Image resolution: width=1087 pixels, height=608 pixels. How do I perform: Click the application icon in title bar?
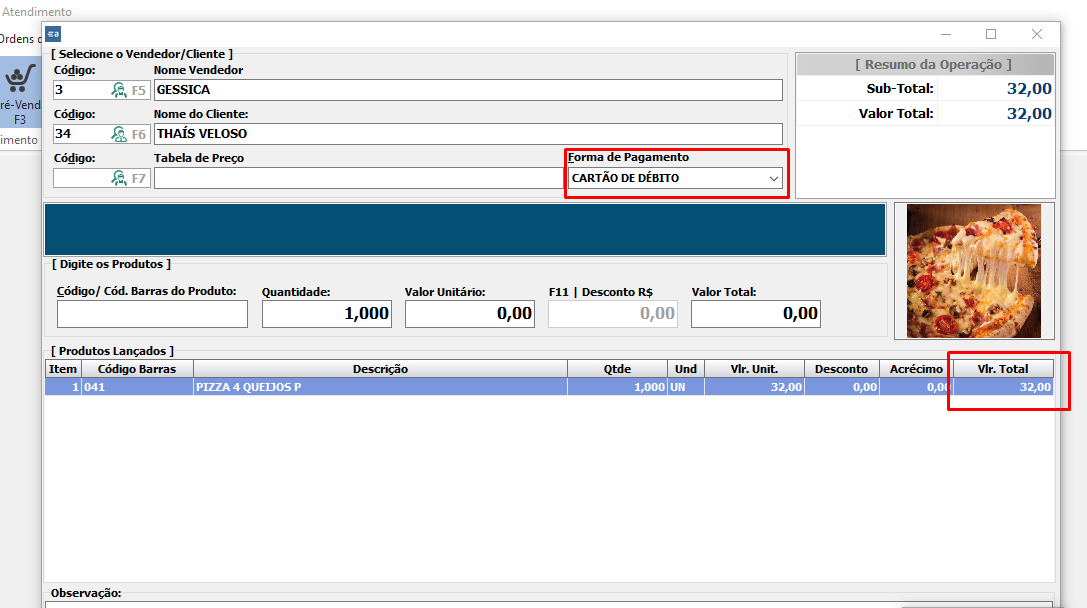click(53, 33)
